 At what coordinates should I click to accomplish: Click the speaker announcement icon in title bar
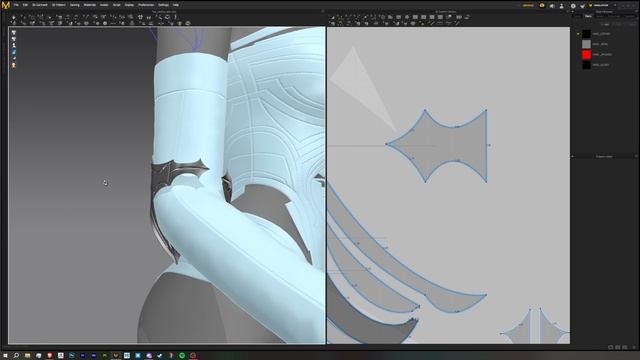[552, 6]
